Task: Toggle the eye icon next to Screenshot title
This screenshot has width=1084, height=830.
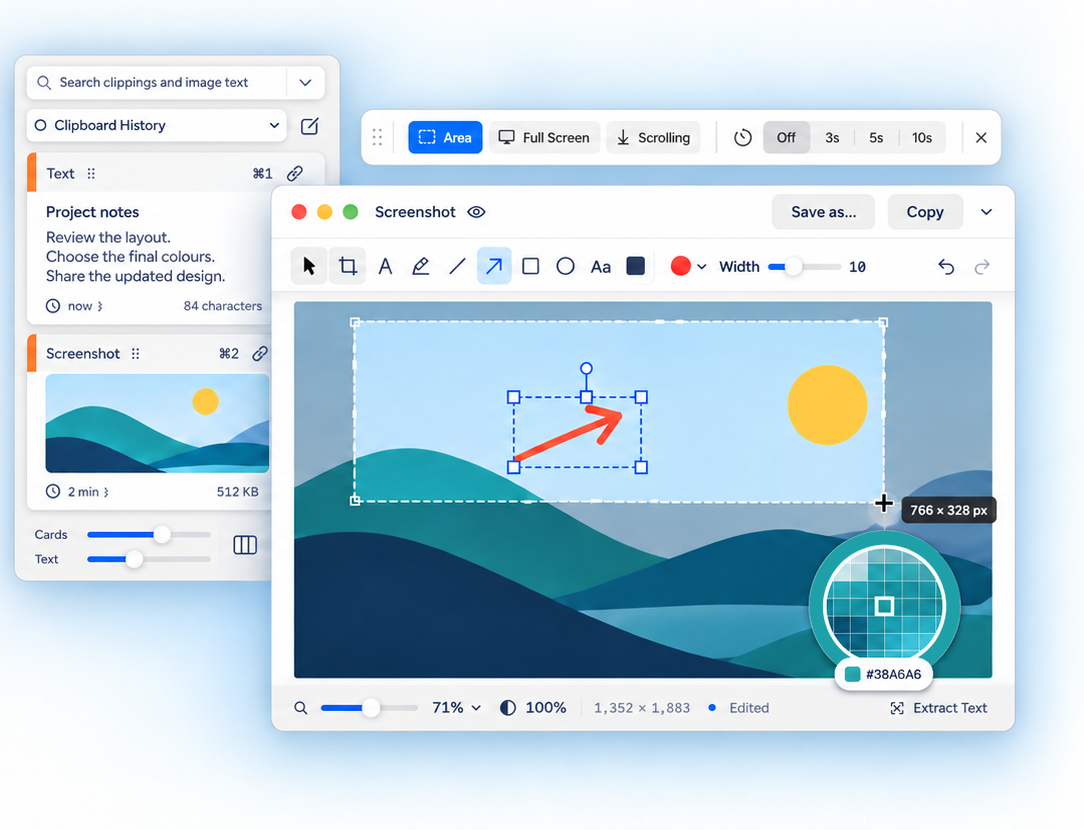Action: coord(476,212)
